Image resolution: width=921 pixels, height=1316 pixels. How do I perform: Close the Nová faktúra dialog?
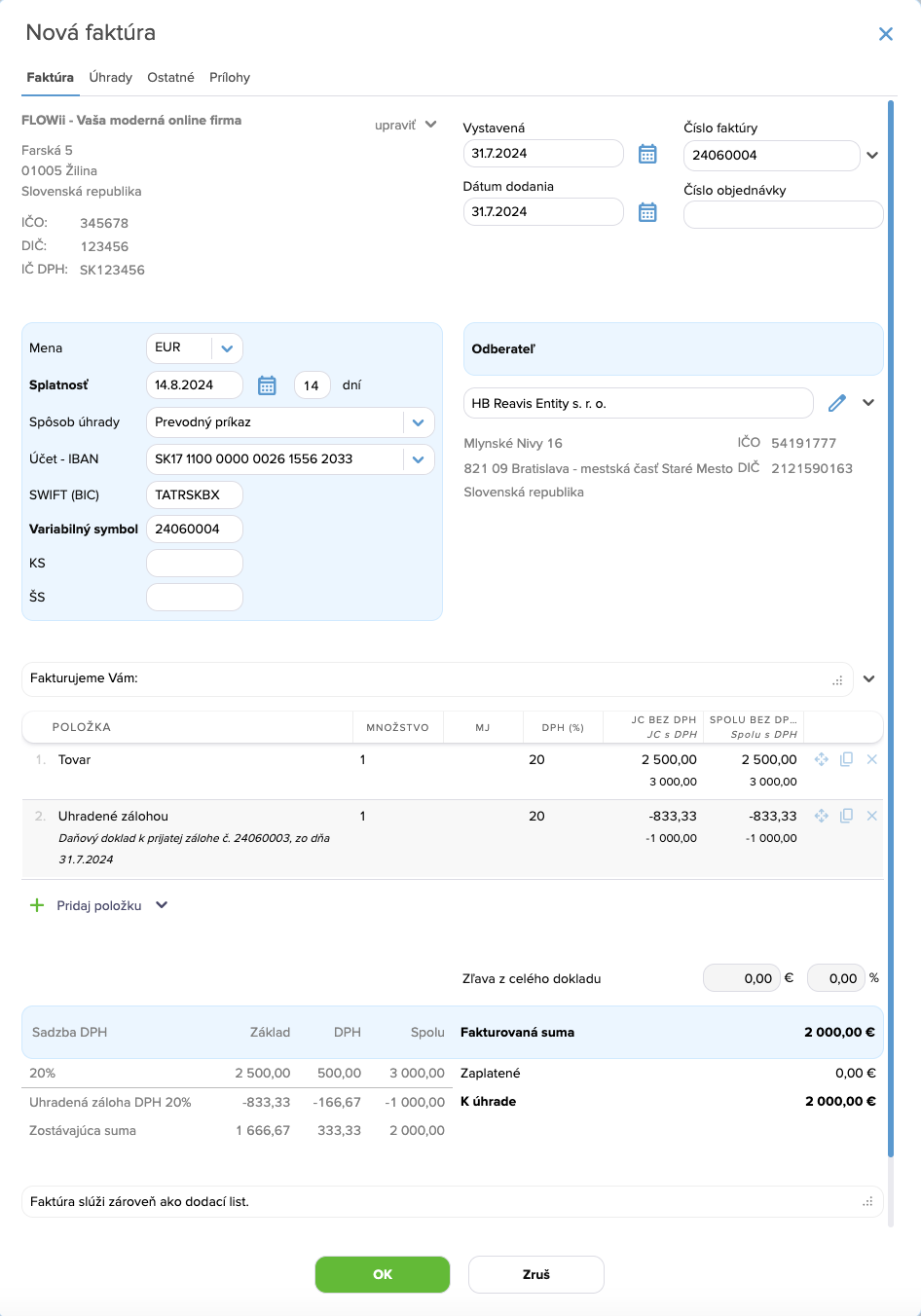(886, 34)
